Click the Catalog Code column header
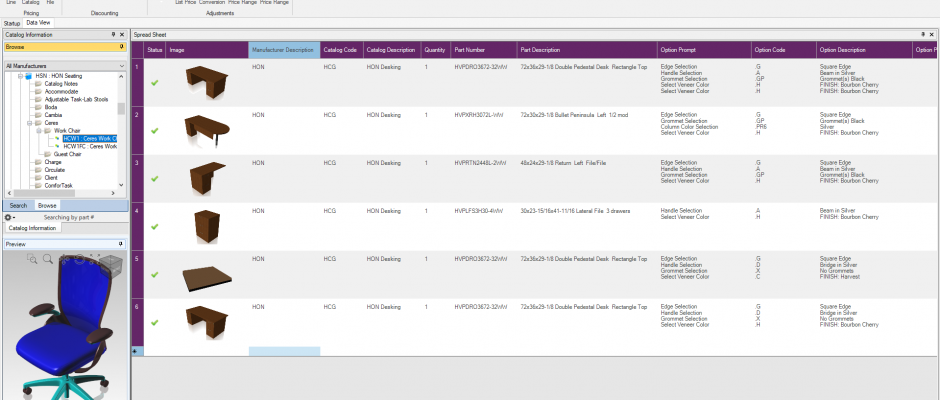Image resolution: width=940 pixels, height=400 pixels. pos(341,50)
